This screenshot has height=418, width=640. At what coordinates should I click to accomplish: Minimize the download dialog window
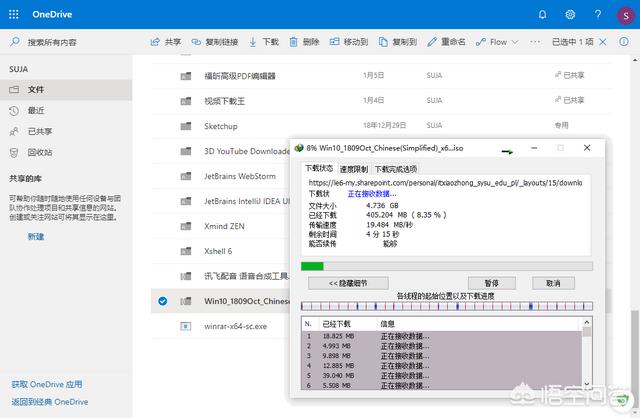tap(534, 148)
